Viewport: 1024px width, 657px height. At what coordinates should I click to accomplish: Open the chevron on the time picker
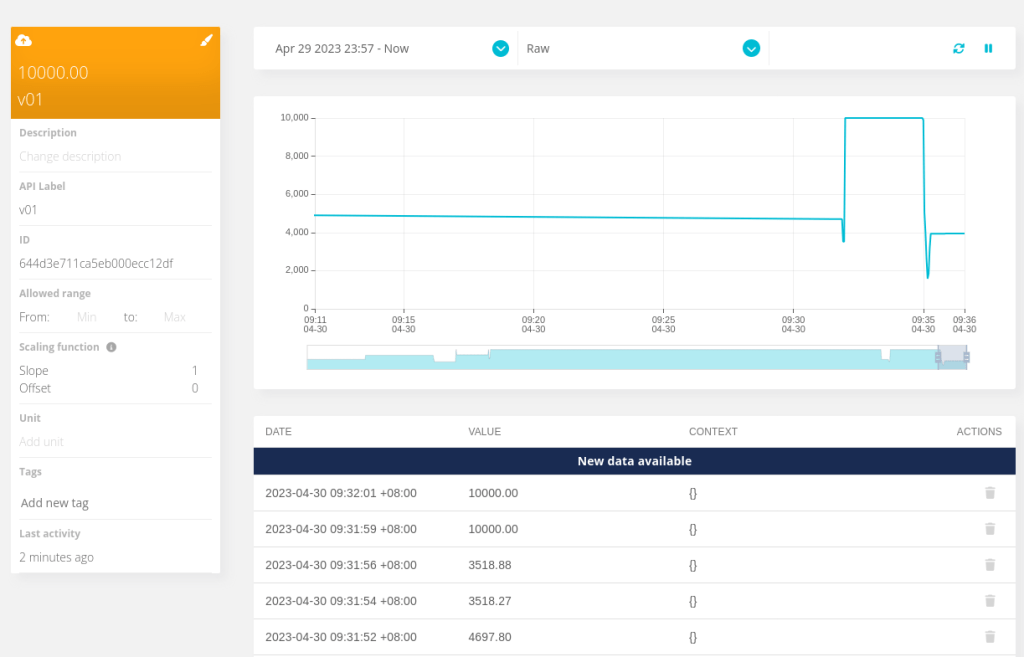click(499, 48)
